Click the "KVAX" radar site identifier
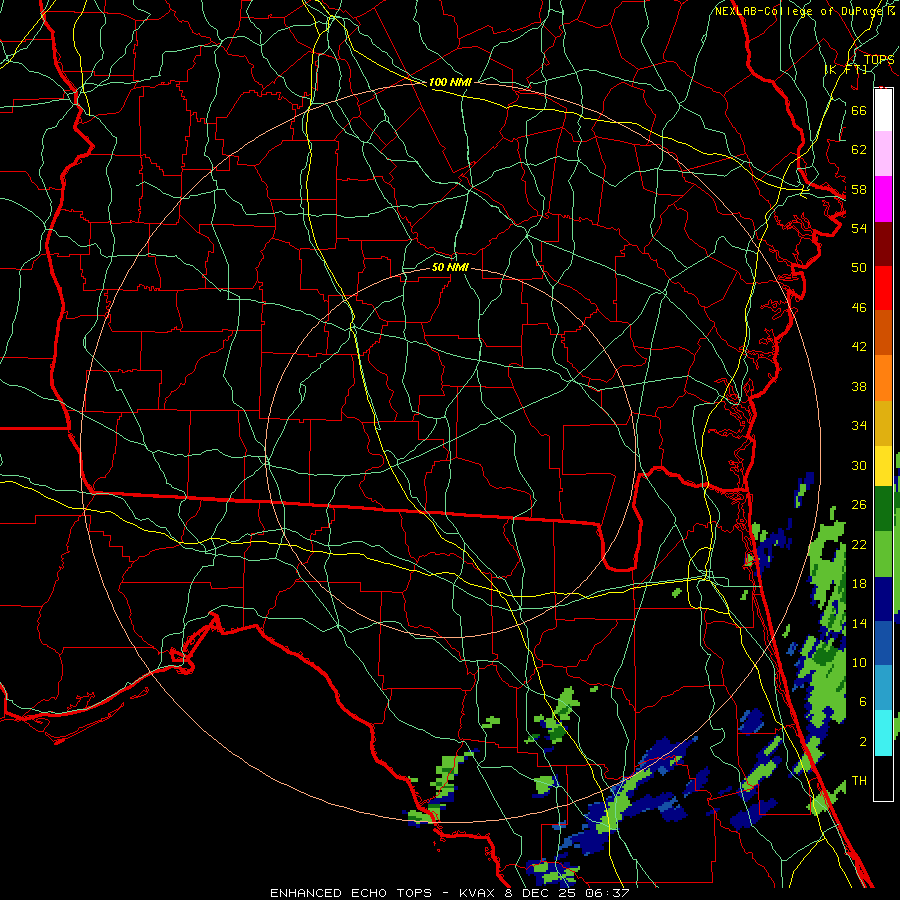Viewport: 900px width, 900px height. point(479,893)
